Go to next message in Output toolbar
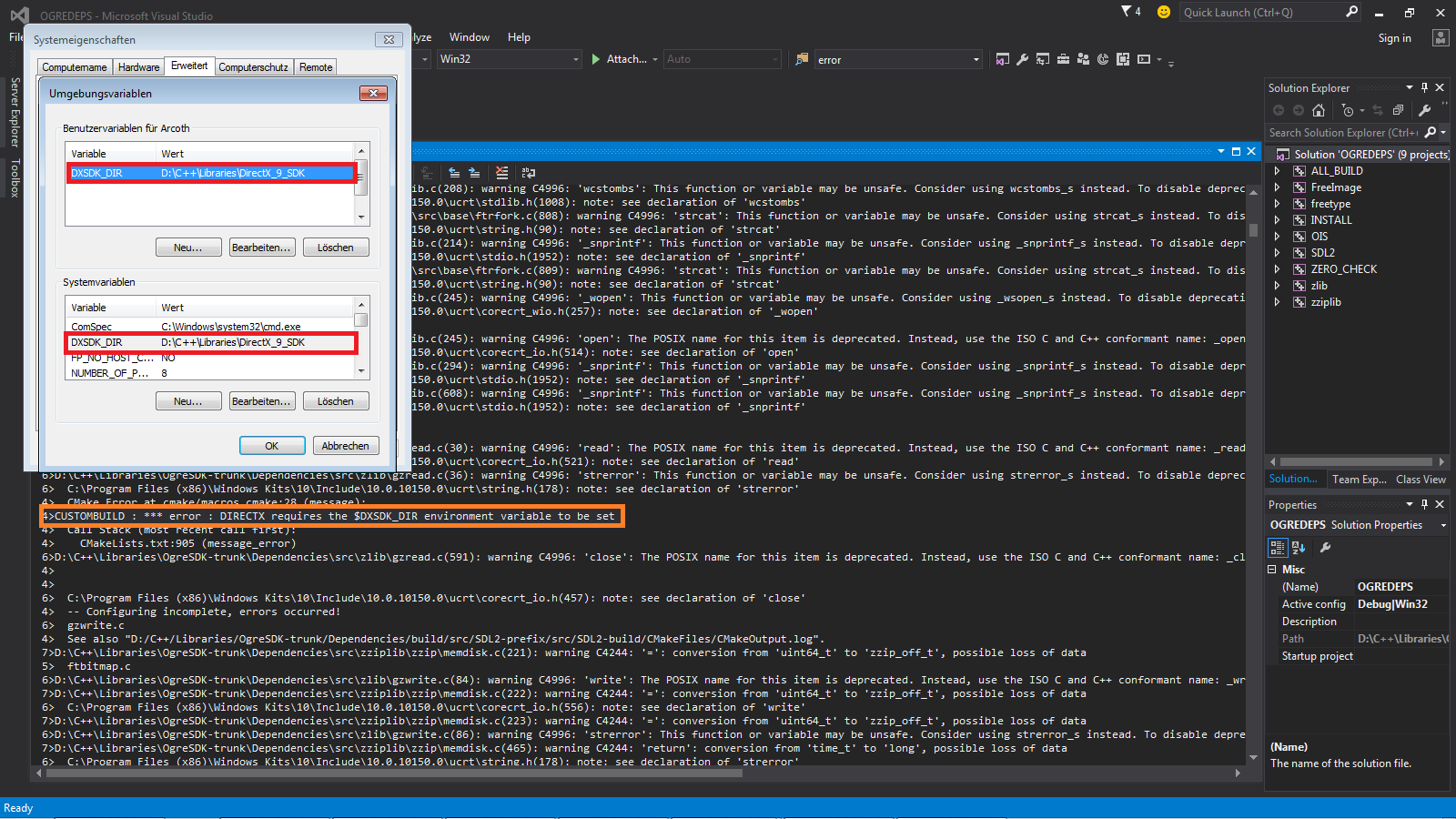The image size is (1456, 819). click(474, 172)
